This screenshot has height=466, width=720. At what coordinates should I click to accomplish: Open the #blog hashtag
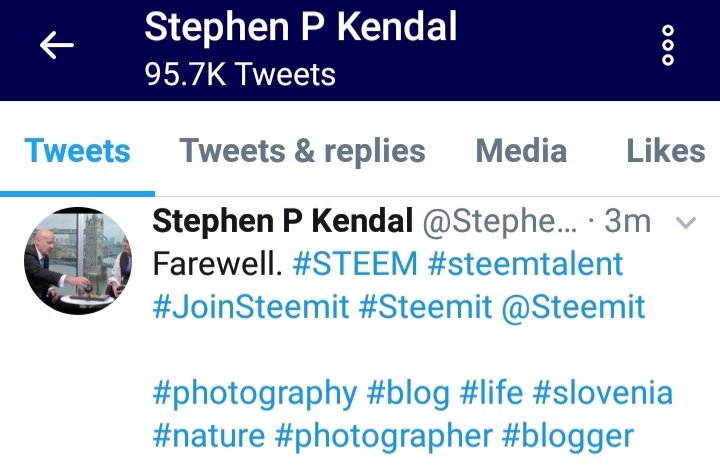coord(408,394)
